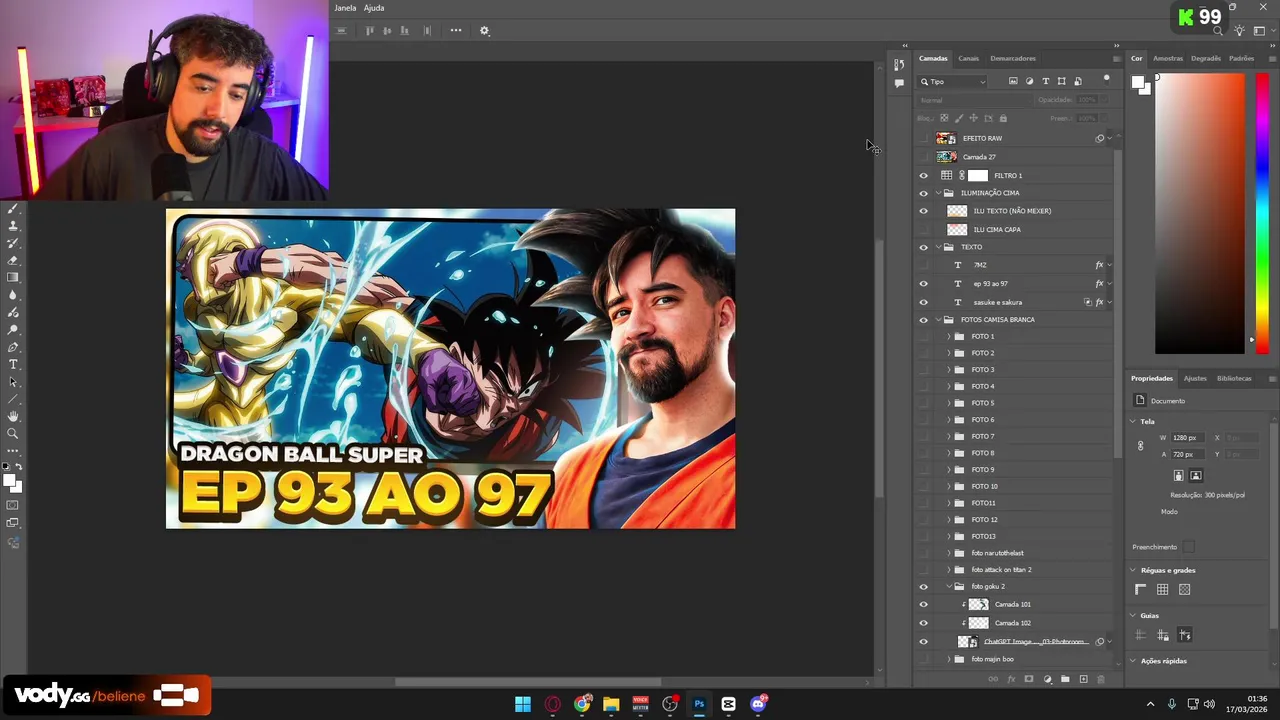Create a new layer group

pyautogui.click(x=1065, y=679)
